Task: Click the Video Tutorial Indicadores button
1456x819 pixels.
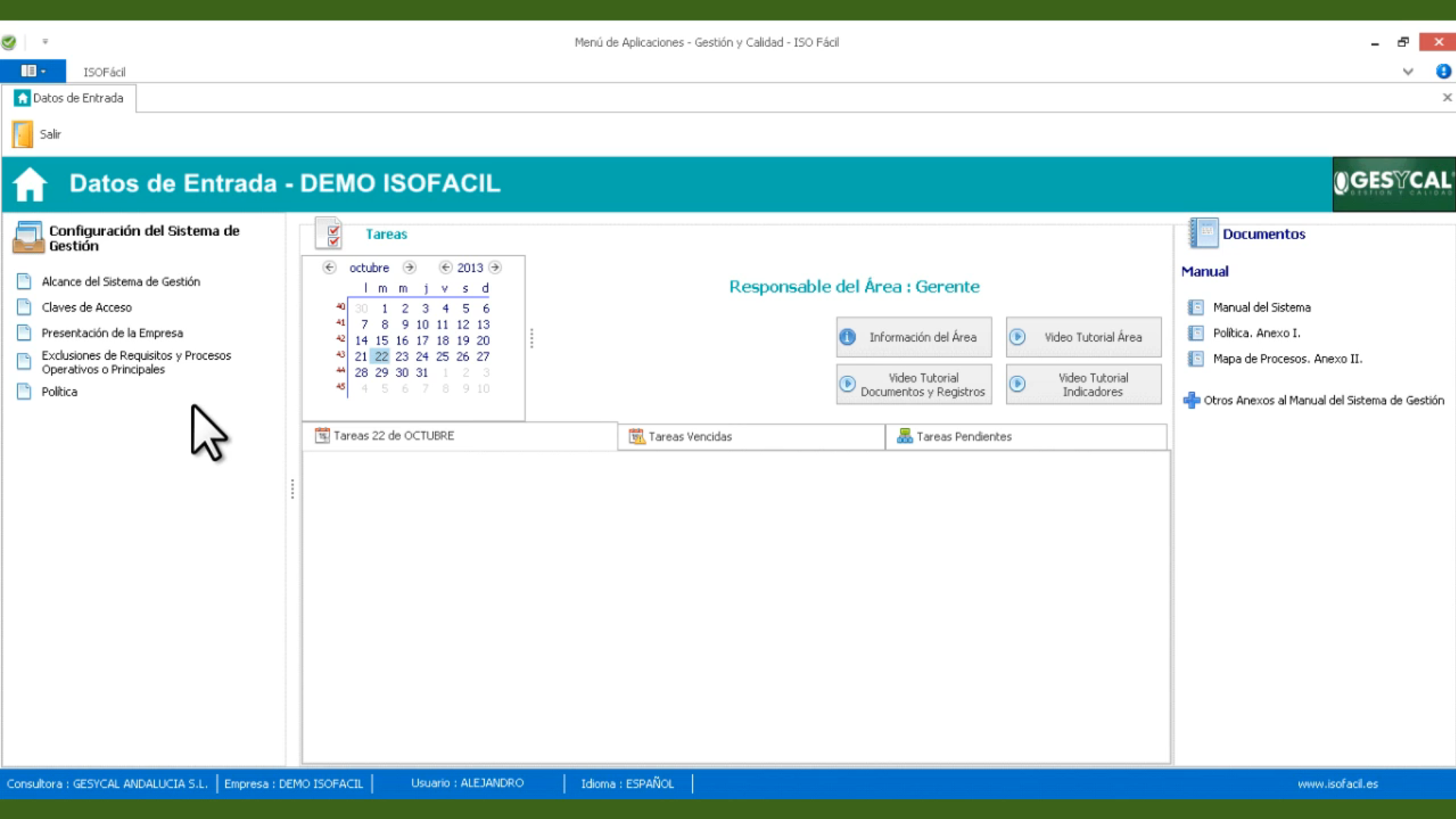Action: pyautogui.click(x=1083, y=384)
